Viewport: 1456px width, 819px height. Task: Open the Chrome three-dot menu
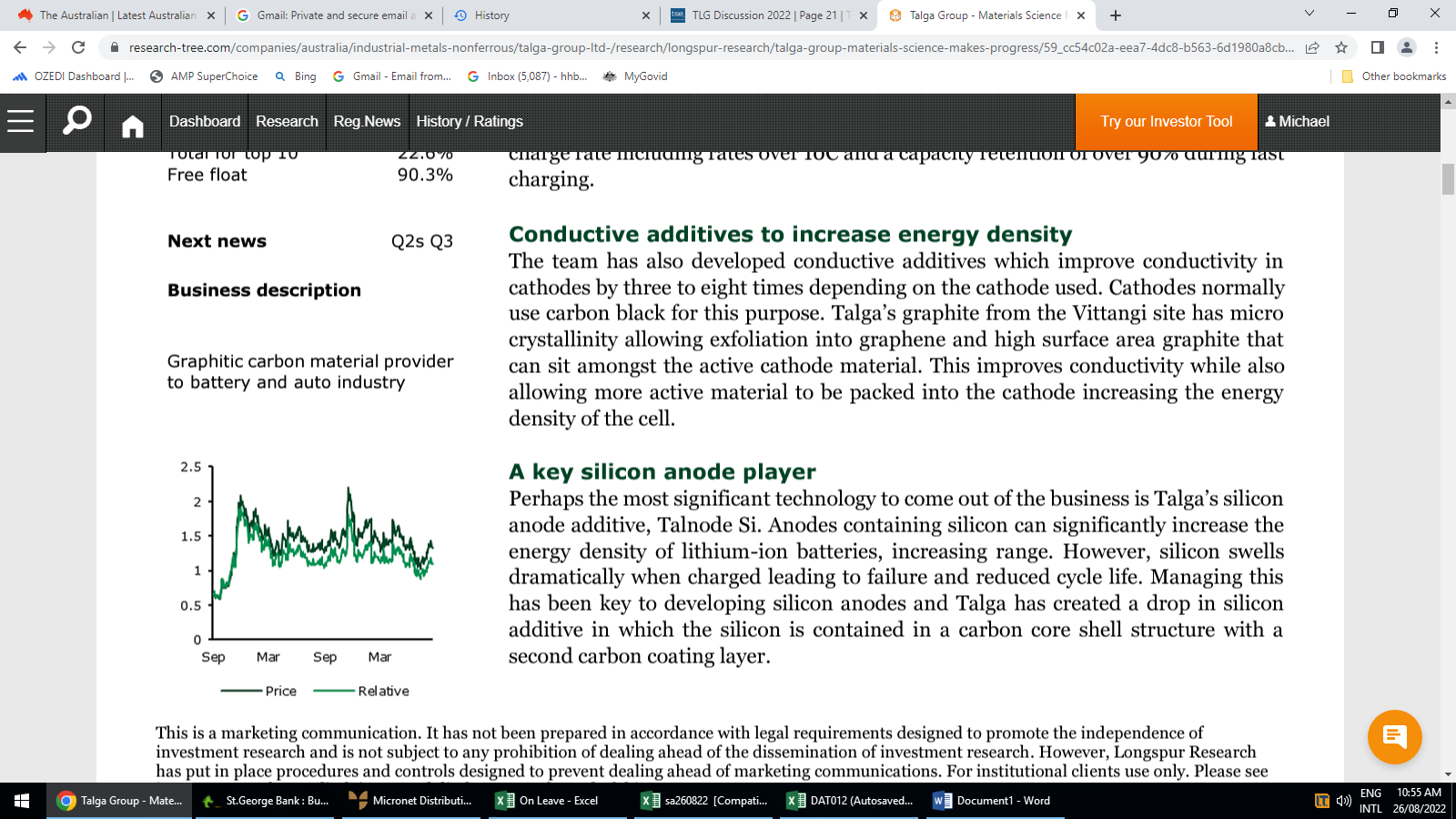pos(1436,47)
